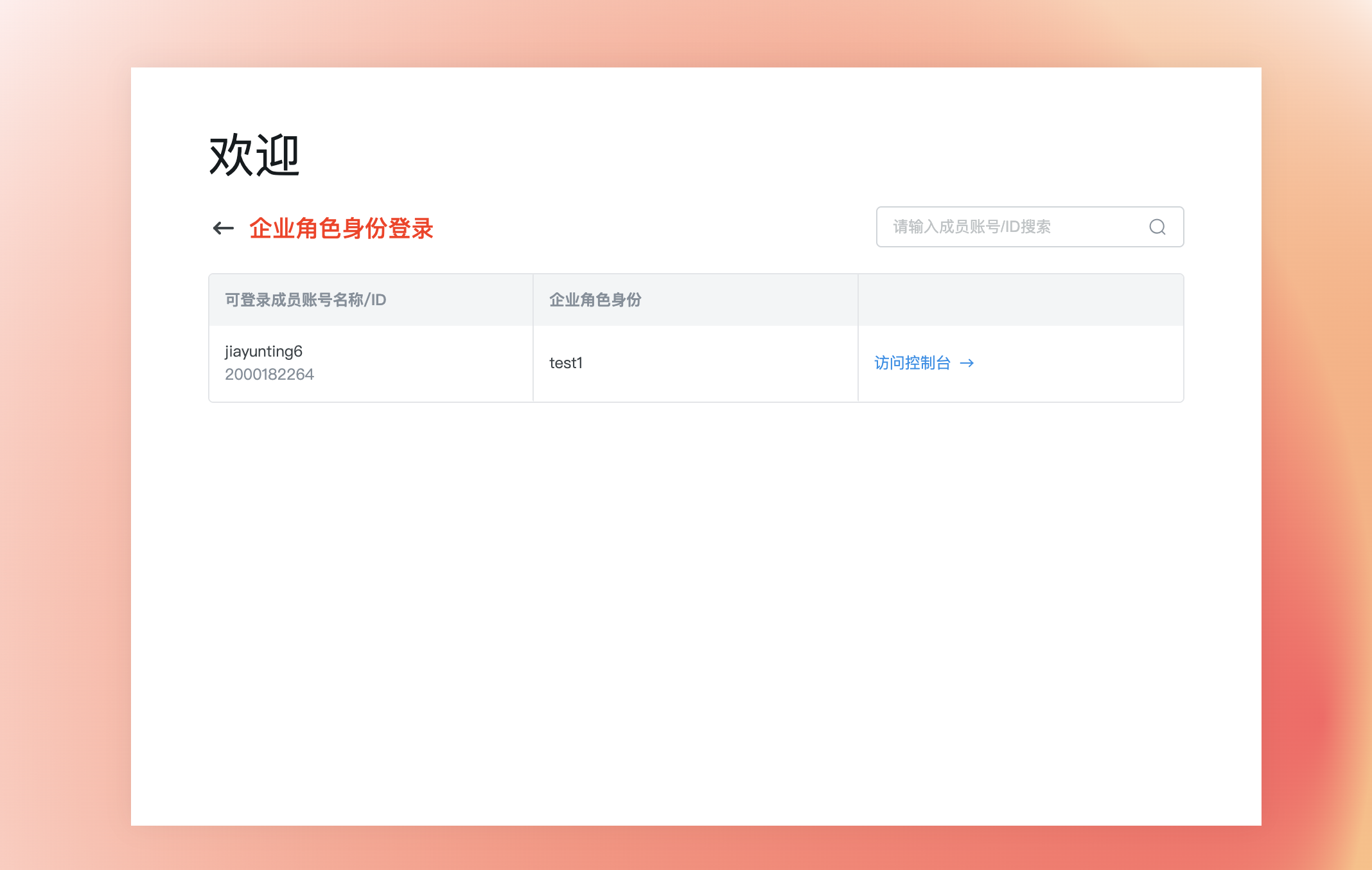This screenshot has height=870, width=1372.
Task: Click the 请输入成员账号 placeholder text
Action: click(971, 227)
